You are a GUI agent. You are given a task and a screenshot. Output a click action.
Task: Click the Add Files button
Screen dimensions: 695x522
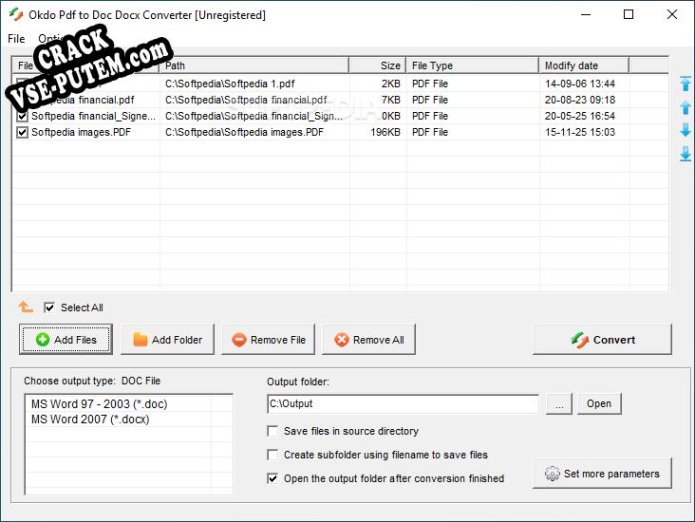pyautogui.click(x=66, y=339)
